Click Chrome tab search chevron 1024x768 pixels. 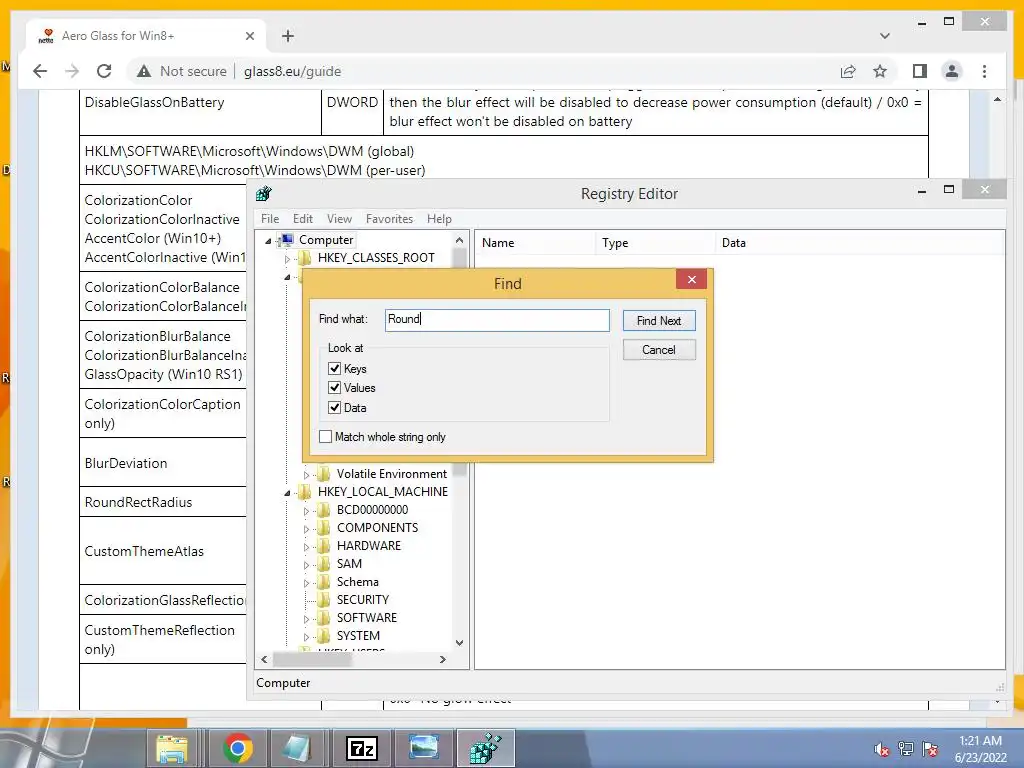[x=885, y=36]
